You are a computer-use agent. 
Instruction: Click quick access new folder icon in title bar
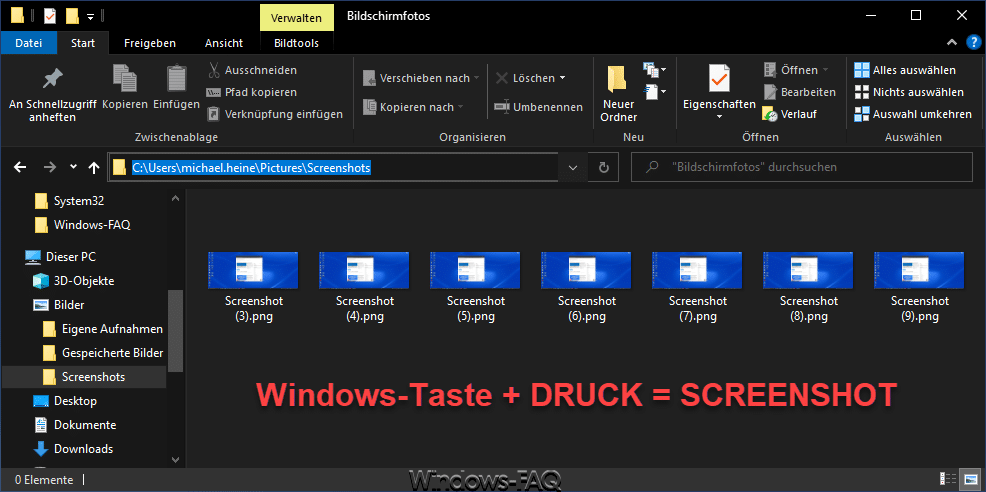(72, 15)
